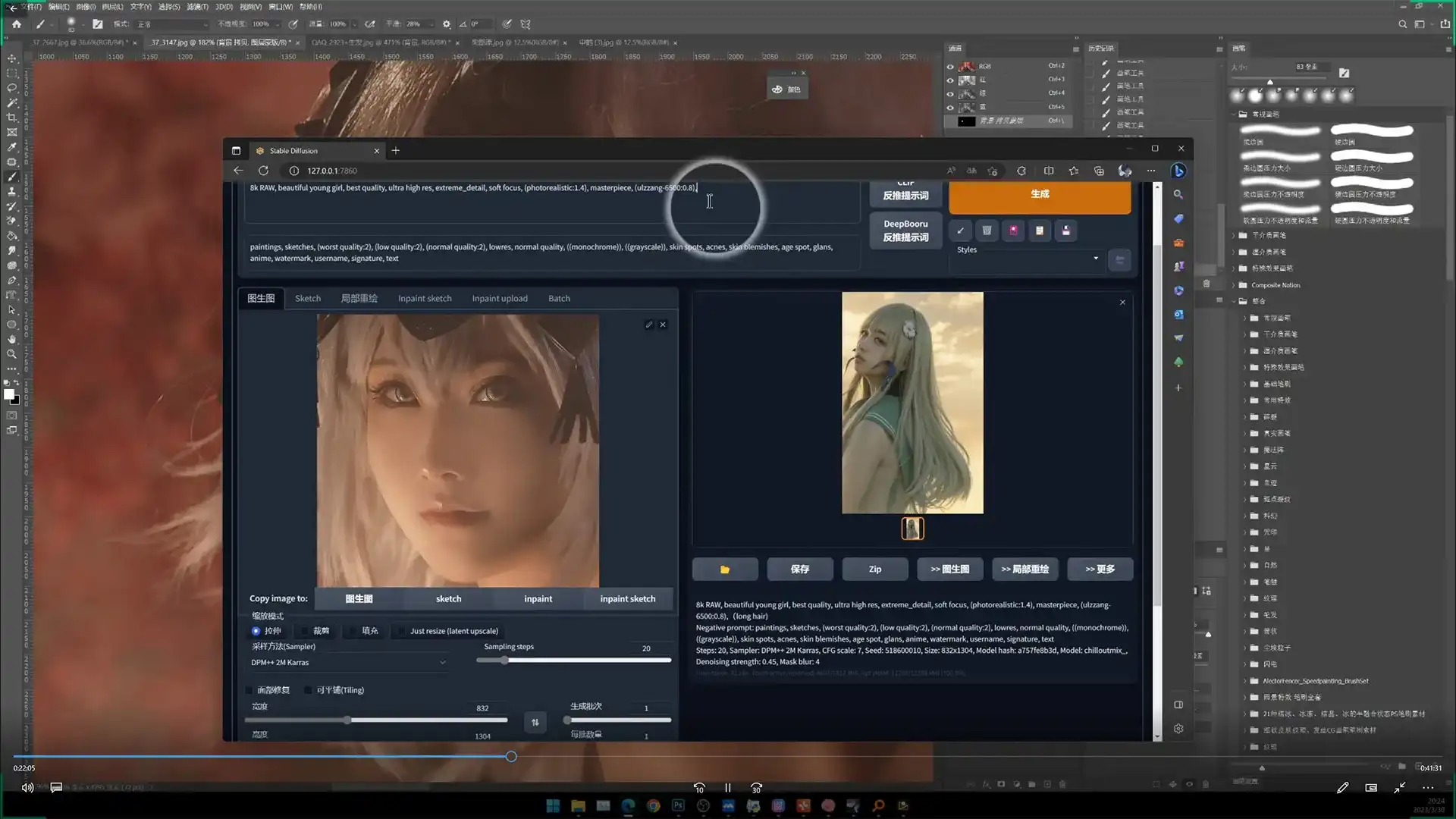Refresh the Stable Diffusion browser page
This screenshot has width=1456, height=819.
[x=263, y=171]
